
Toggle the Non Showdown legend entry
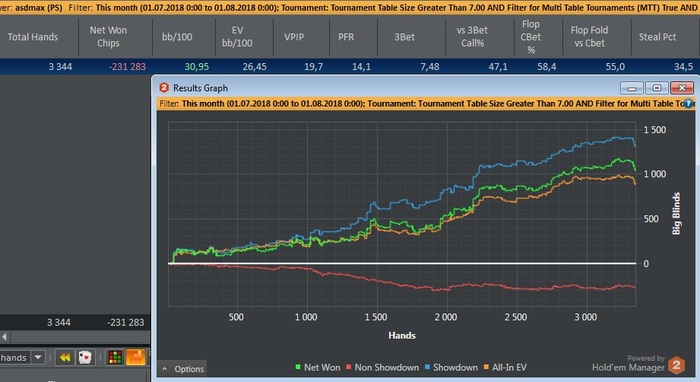[383, 367]
